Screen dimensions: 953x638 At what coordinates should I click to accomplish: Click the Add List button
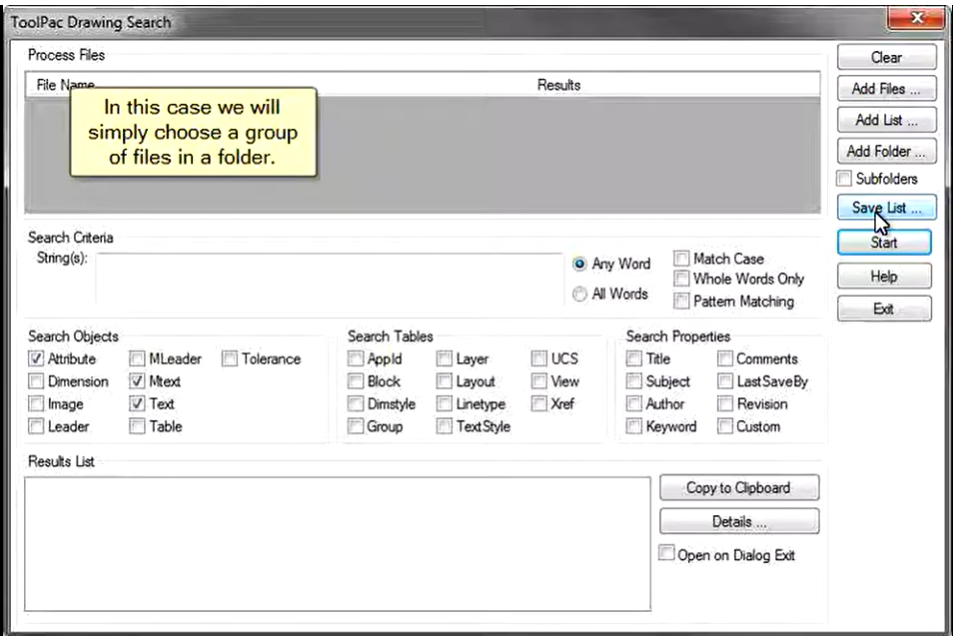(x=886, y=120)
